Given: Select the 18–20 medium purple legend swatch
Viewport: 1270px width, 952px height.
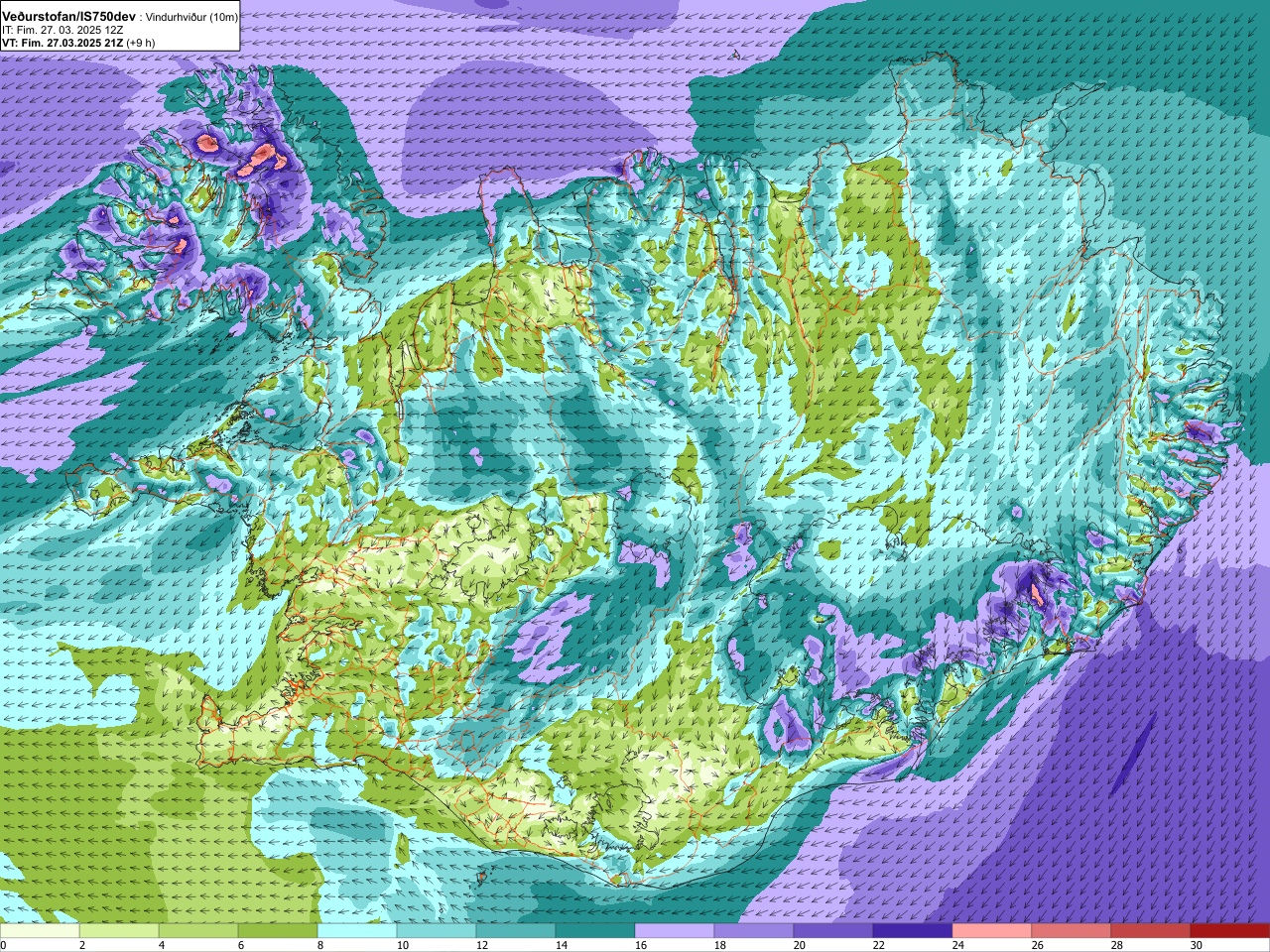Looking at the screenshot, I should tap(754, 931).
